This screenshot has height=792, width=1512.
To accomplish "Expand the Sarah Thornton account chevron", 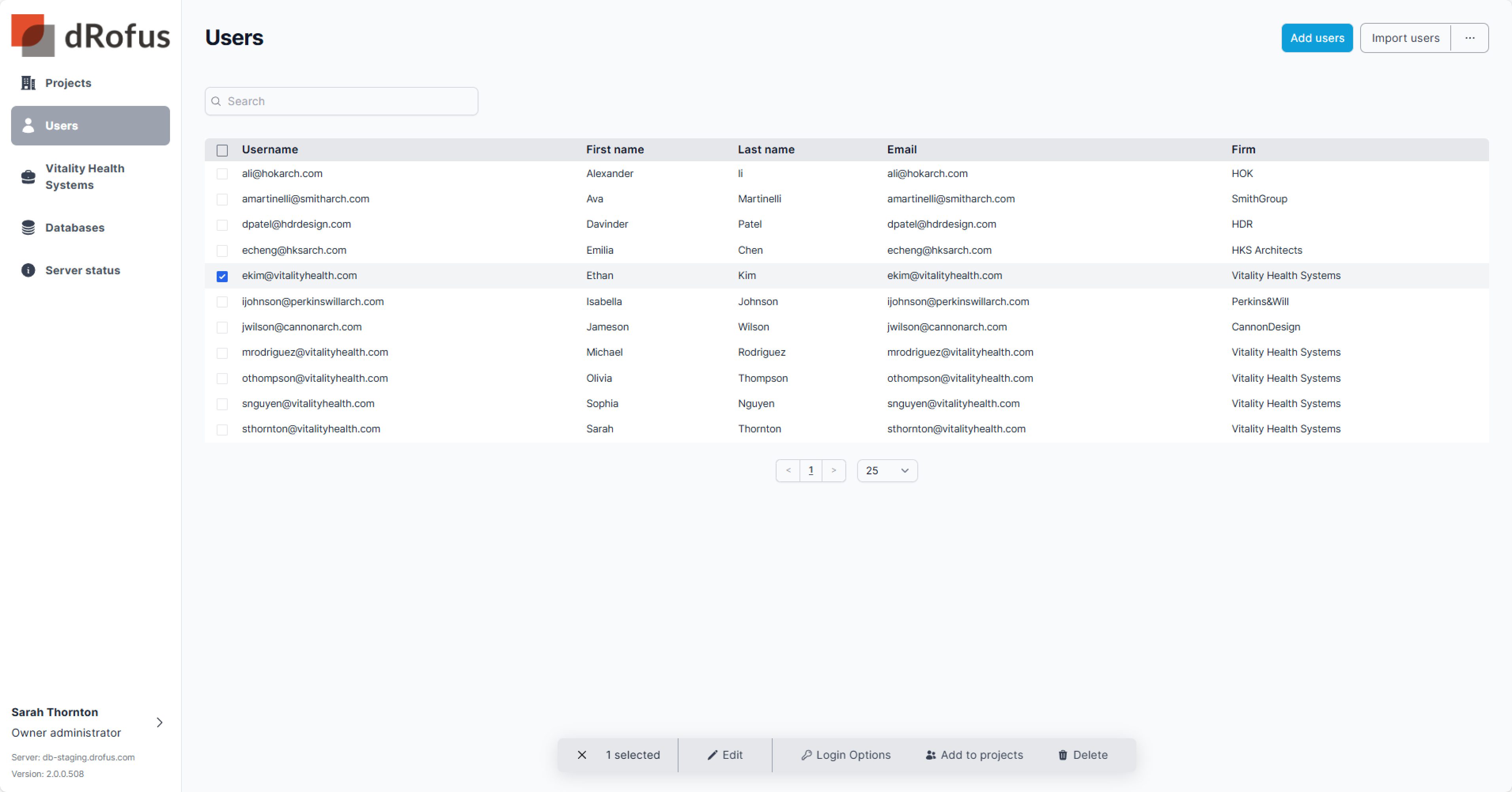I will click(x=160, y=722).
